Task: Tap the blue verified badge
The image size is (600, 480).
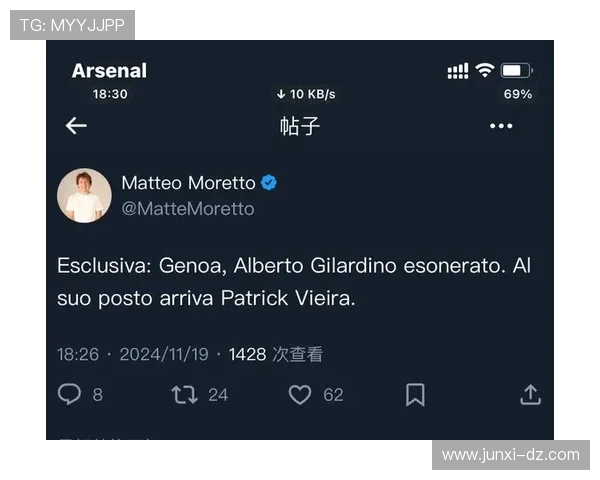Action: click(269, 183)
